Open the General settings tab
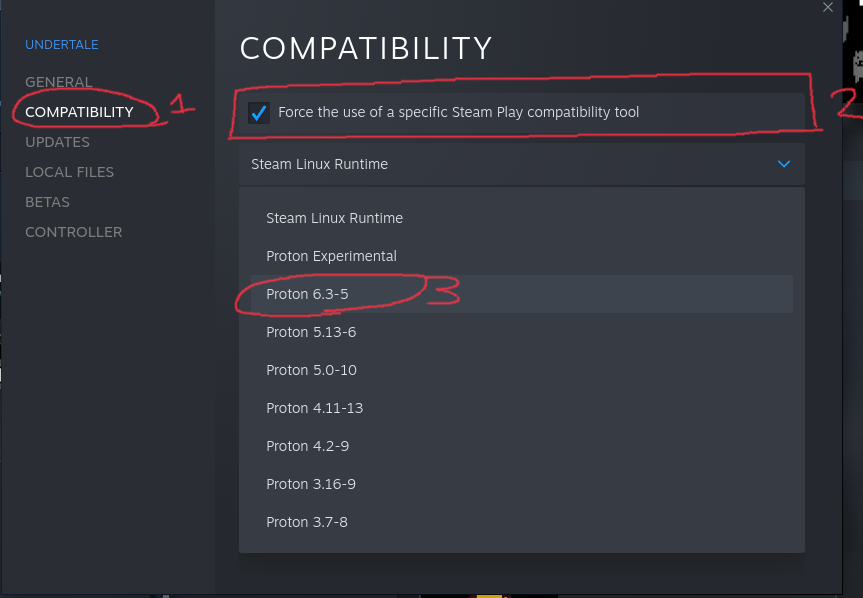 pos(58,82)
